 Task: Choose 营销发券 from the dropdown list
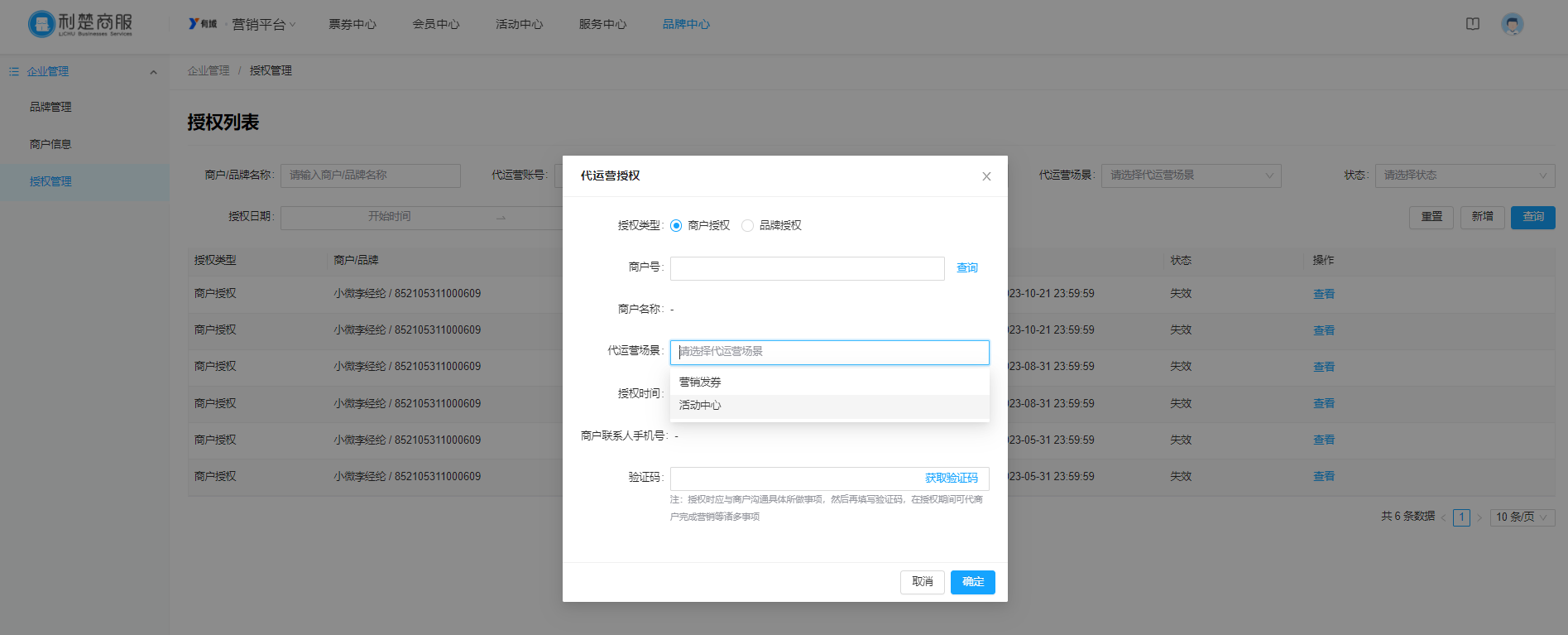click(x=830, y=382)
